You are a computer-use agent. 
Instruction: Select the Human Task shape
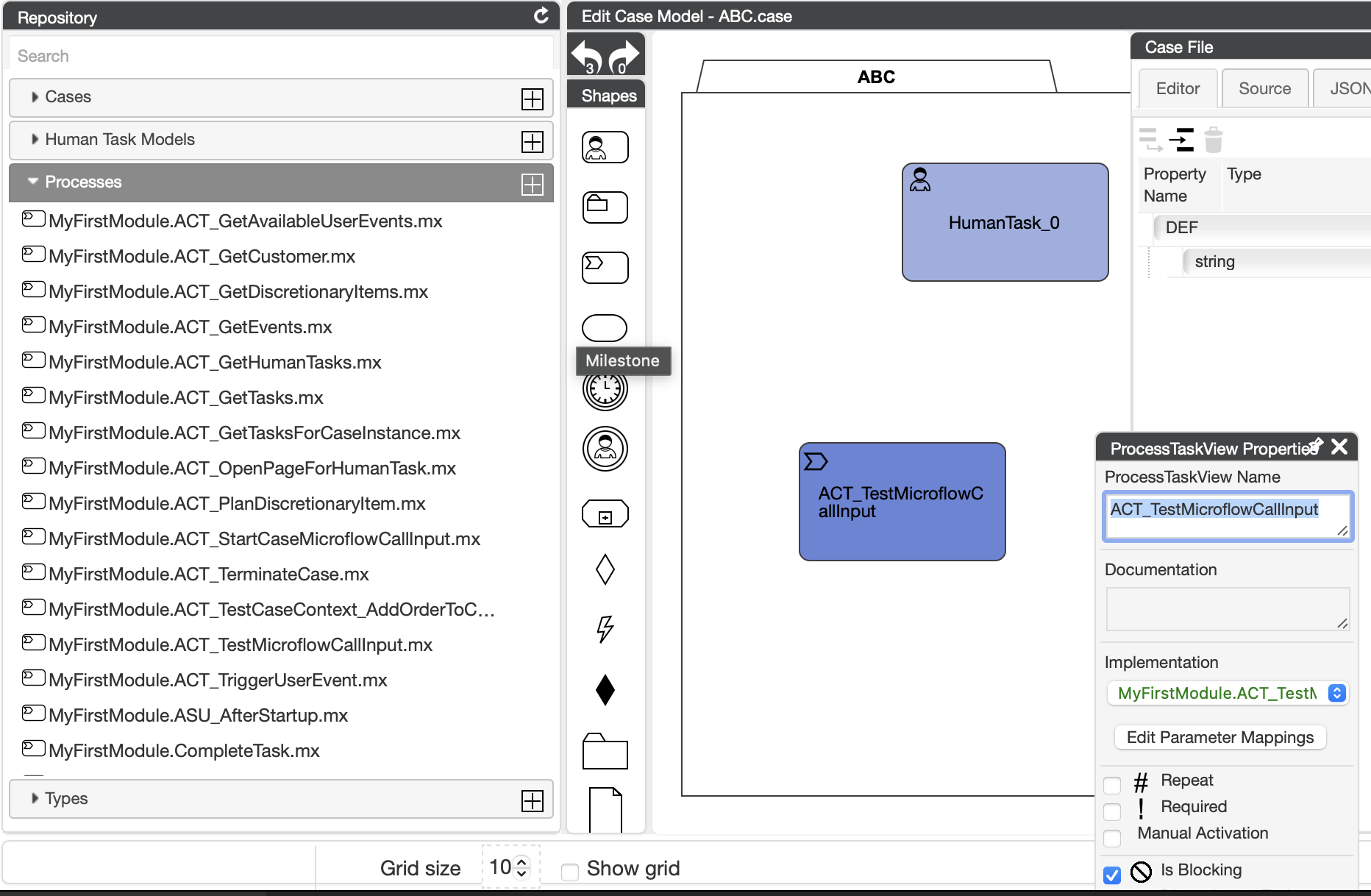pos(605,147)
